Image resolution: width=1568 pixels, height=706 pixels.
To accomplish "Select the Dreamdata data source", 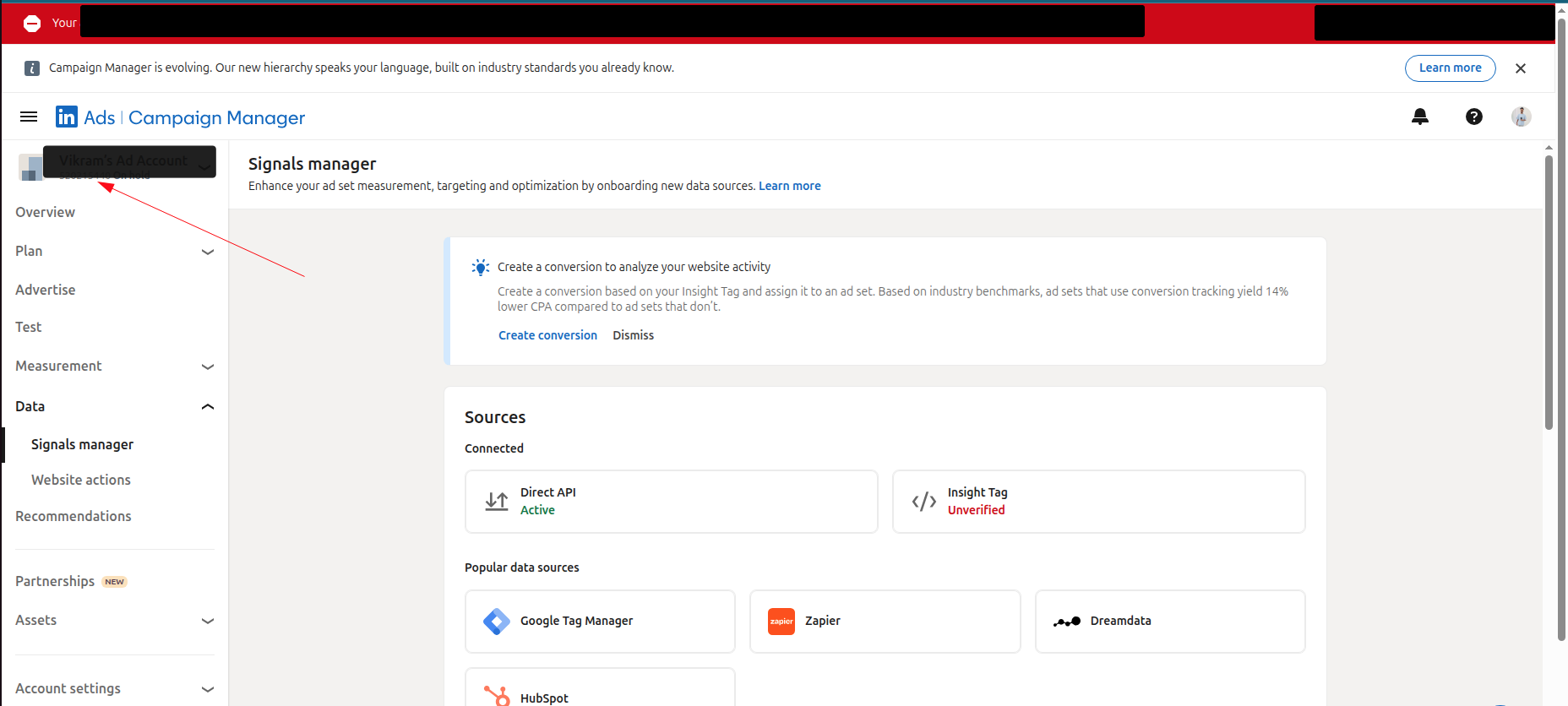I will pos(1170,622).
